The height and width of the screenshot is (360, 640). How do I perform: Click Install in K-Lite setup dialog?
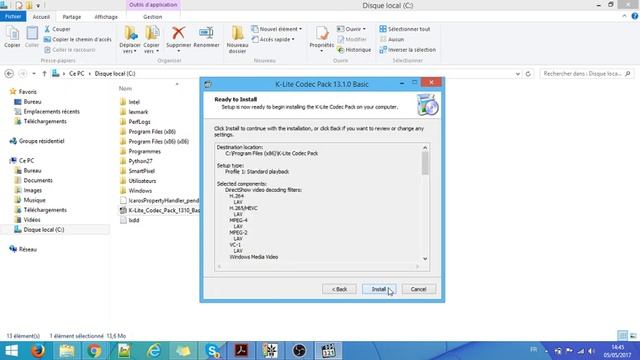coord(378,289)
